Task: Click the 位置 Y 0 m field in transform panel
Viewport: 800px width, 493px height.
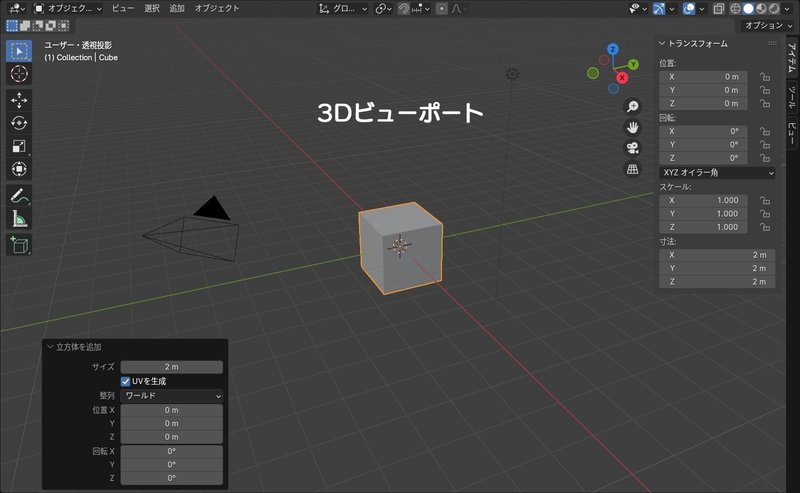Action: 703,90
